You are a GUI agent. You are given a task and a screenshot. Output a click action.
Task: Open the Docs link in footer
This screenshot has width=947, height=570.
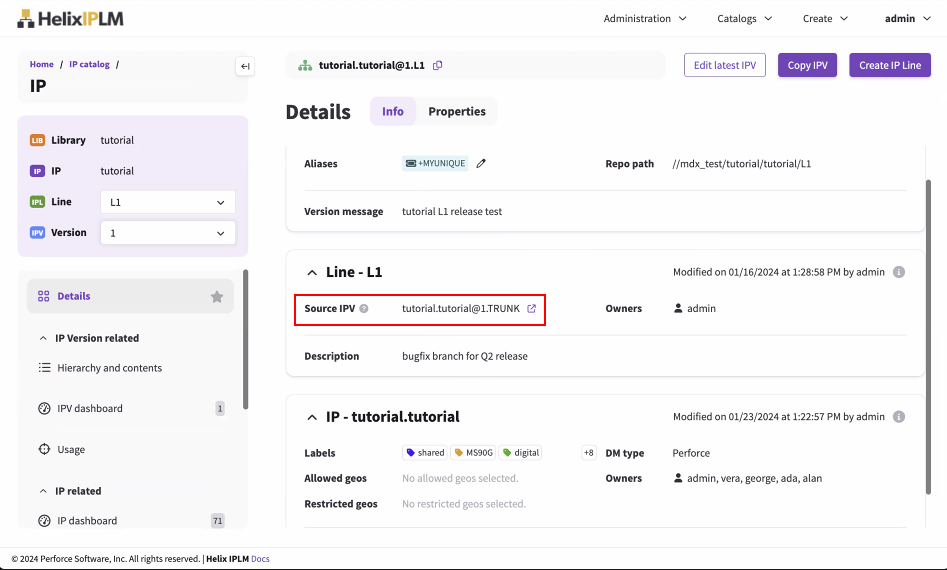point(260,559)
